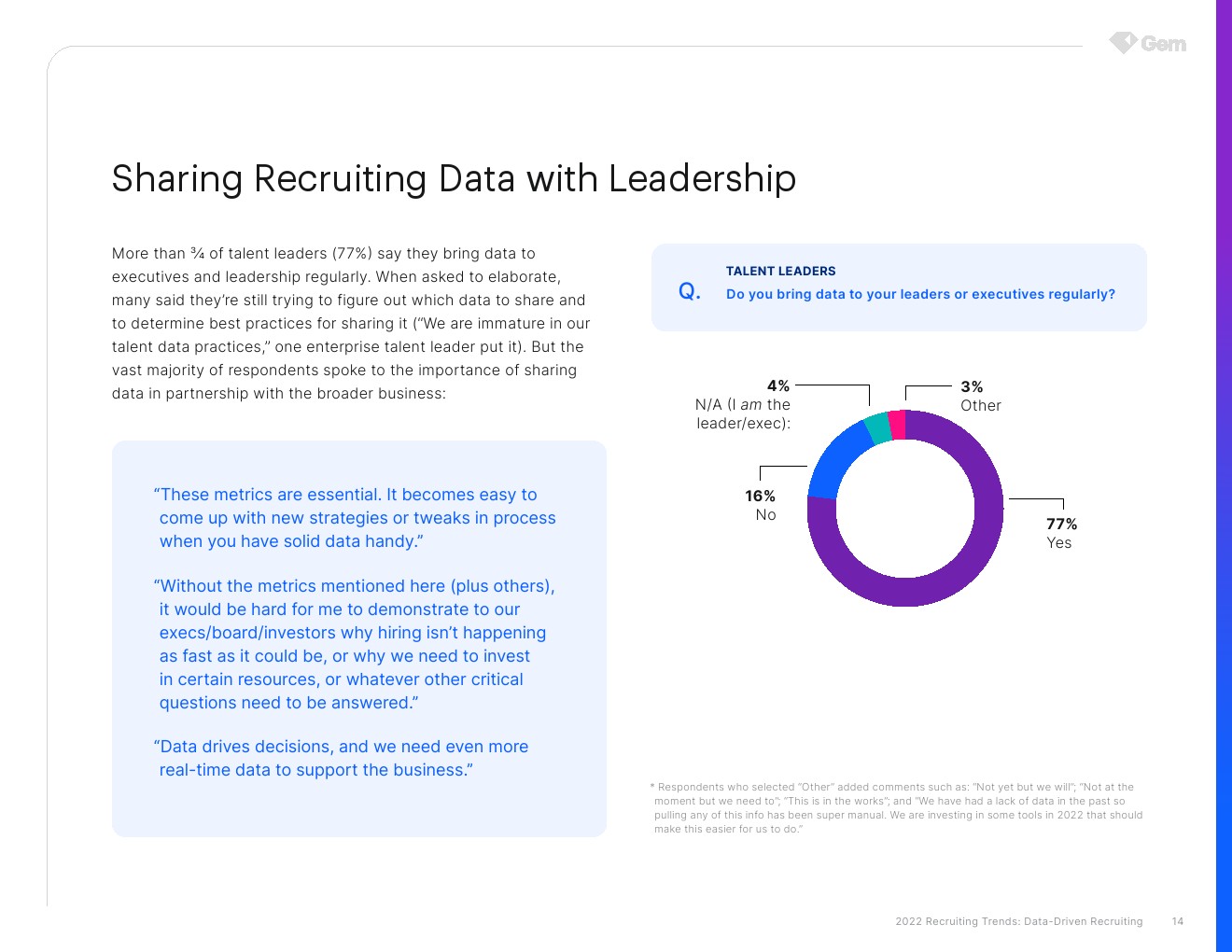Click the Gem diamond logo icon
This screenshot has height=952, width=1232.
1123,43
